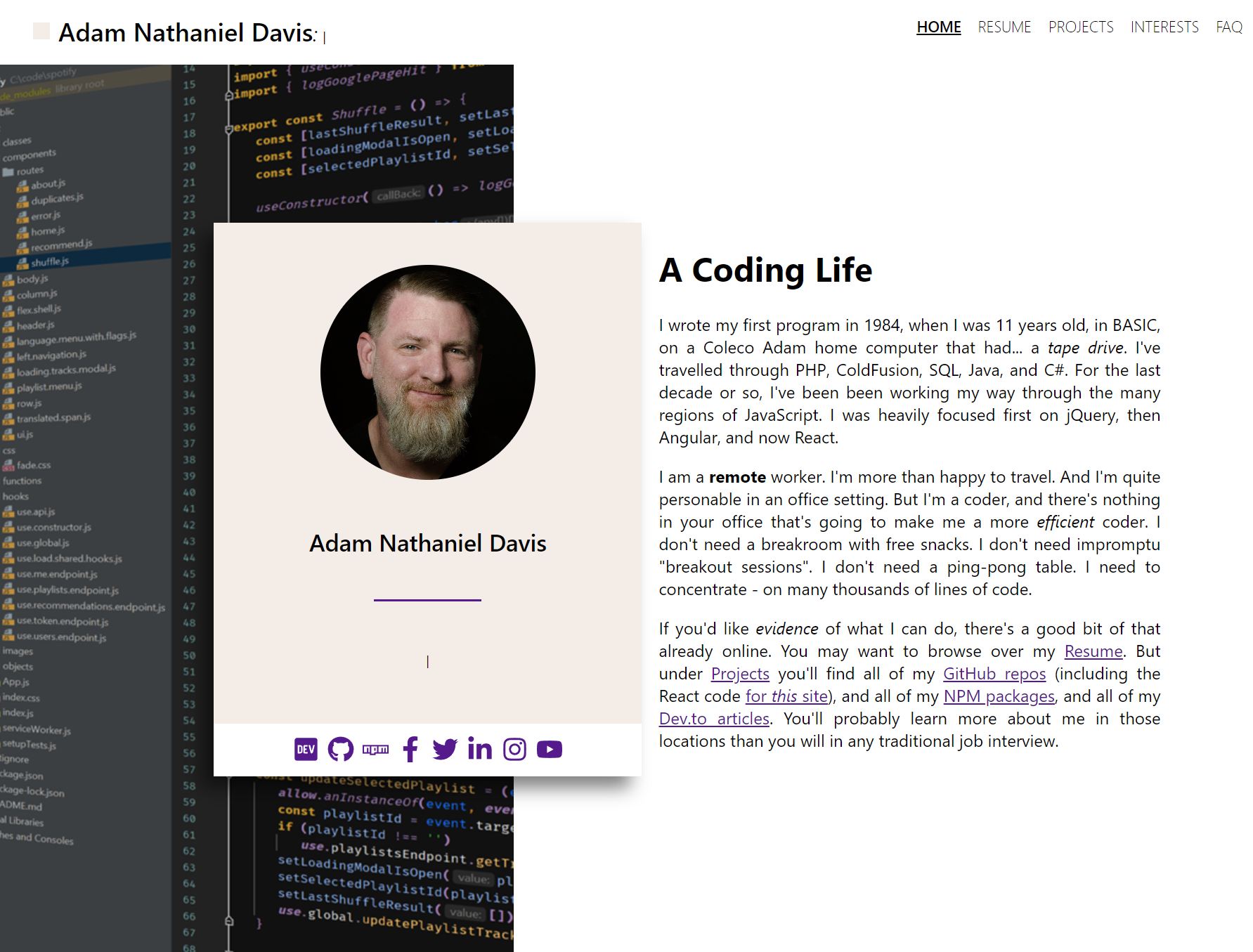Image resolution: width=1253 pixels, height=952 pixels.
Task: Follow the Resume link in paragraph
Action: [1093, 651]
